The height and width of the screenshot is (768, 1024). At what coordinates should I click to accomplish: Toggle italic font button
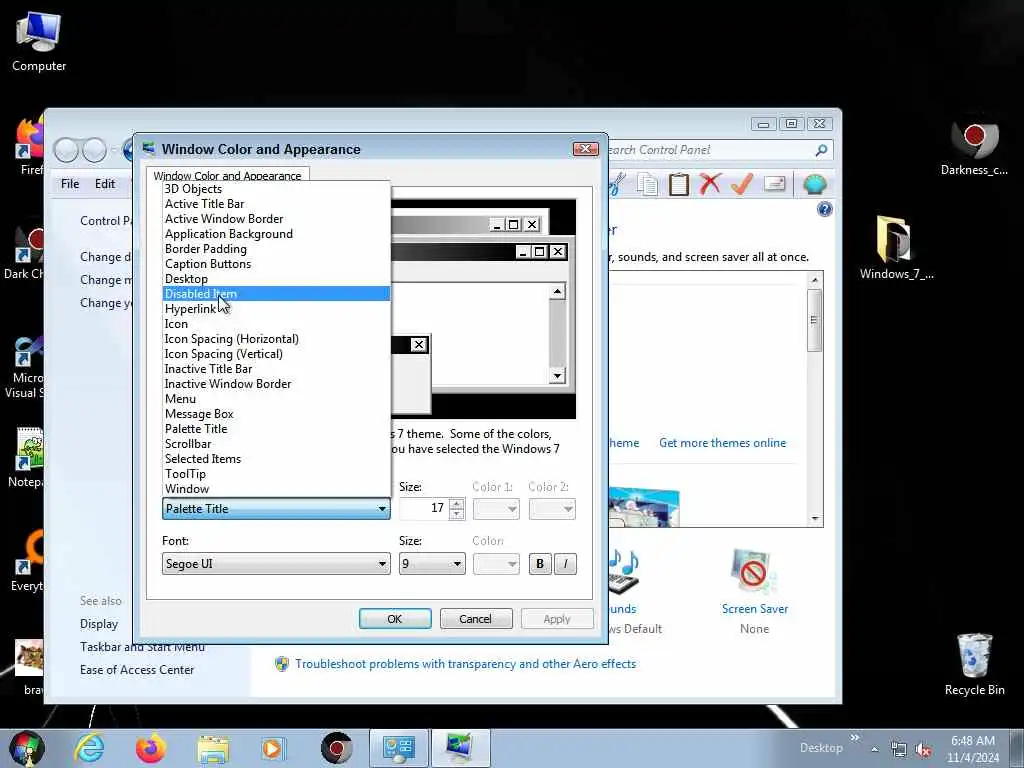coord(566,564)
